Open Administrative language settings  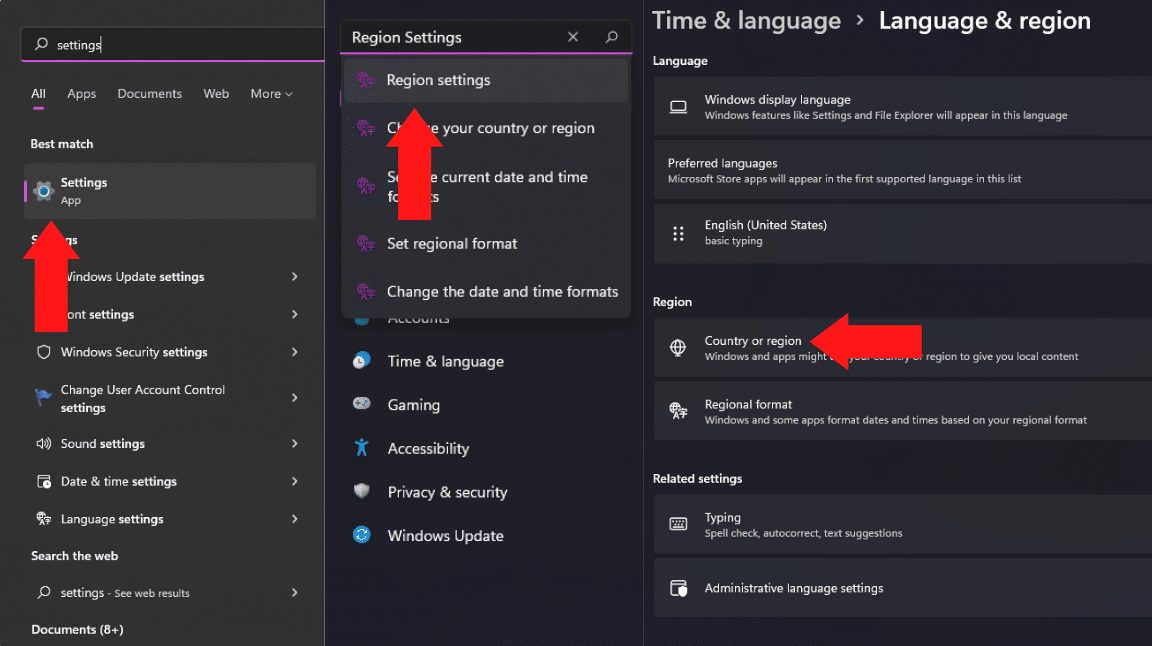[x=902, y=588]
